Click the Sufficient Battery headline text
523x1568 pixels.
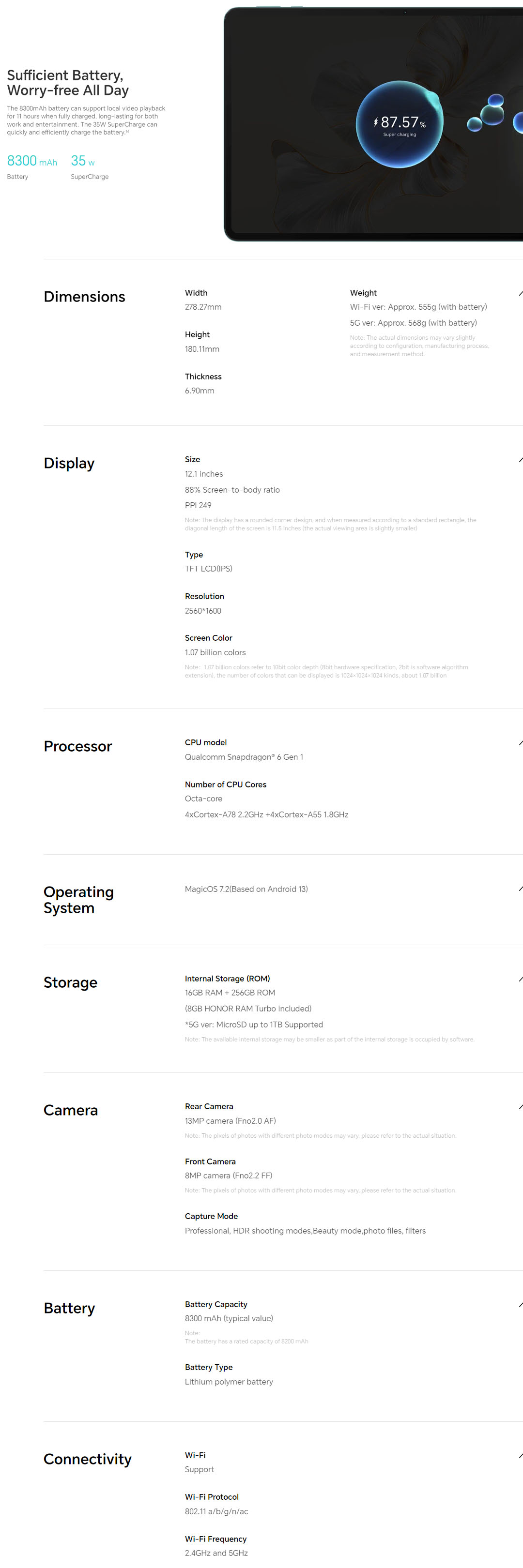(x=68, y=83)
